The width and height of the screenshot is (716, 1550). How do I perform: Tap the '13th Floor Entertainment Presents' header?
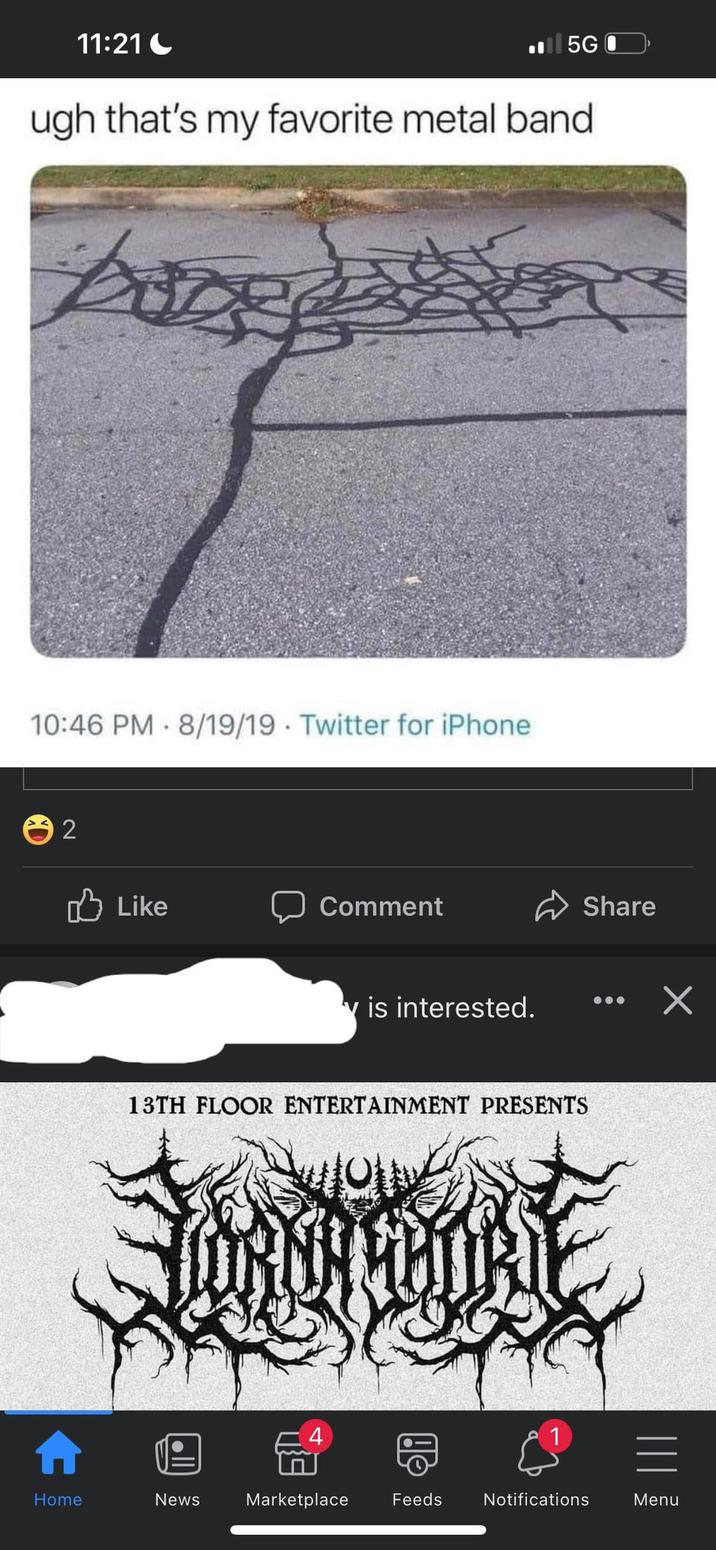[358, 1106]
